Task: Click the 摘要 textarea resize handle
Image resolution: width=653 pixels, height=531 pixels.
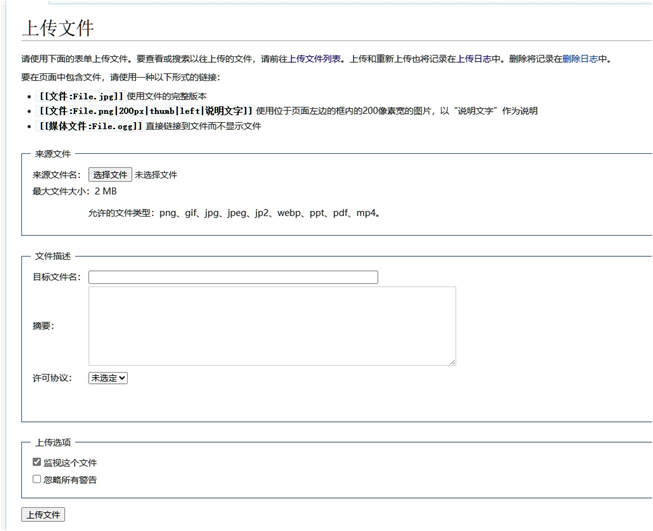Action: click(451, 361)
